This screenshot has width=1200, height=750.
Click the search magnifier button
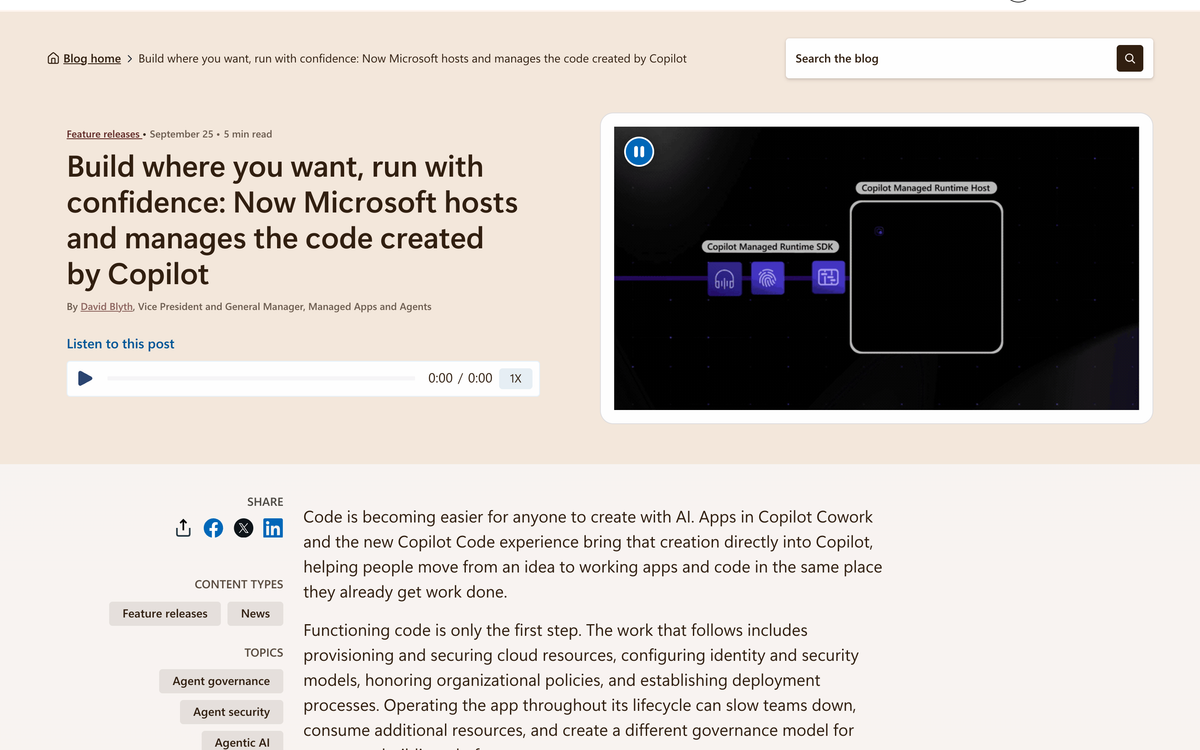point(1129,58)
